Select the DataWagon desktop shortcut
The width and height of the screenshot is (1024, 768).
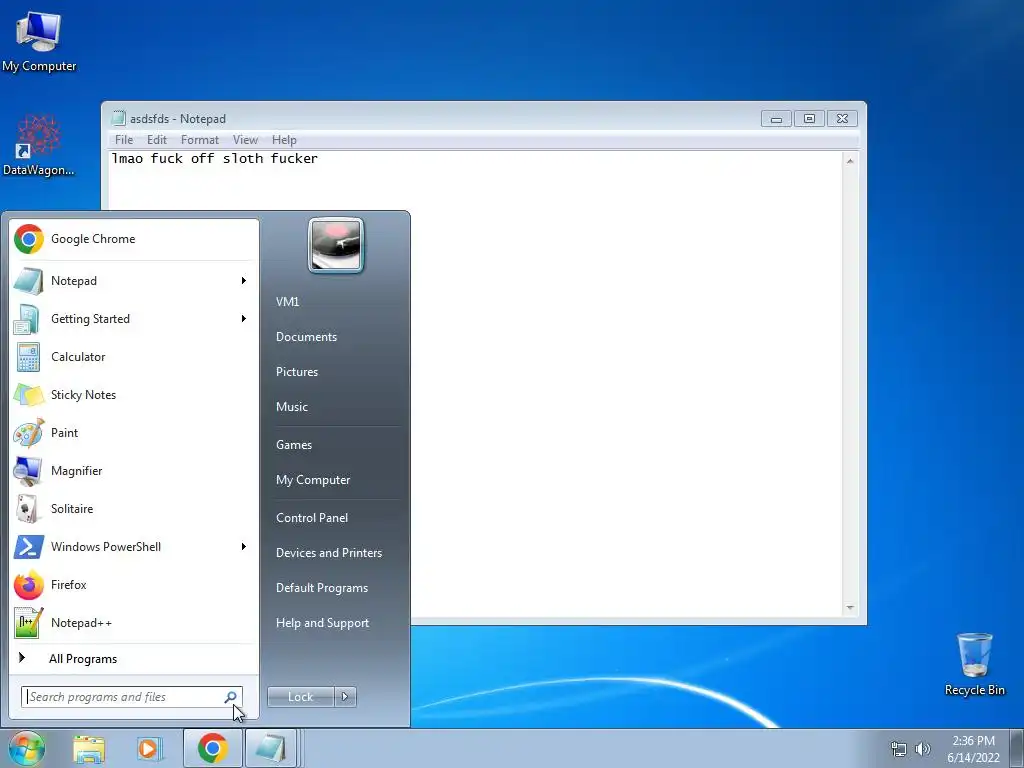39,145
